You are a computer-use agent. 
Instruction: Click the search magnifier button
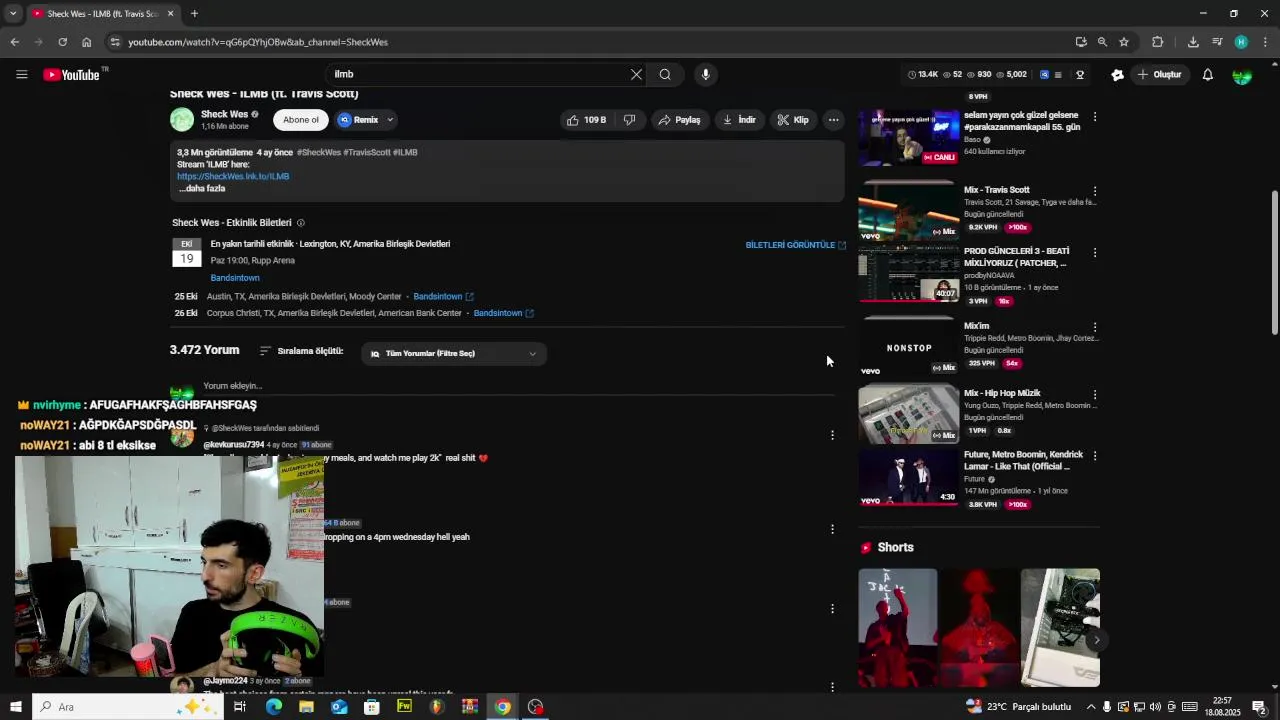(665, 75)
